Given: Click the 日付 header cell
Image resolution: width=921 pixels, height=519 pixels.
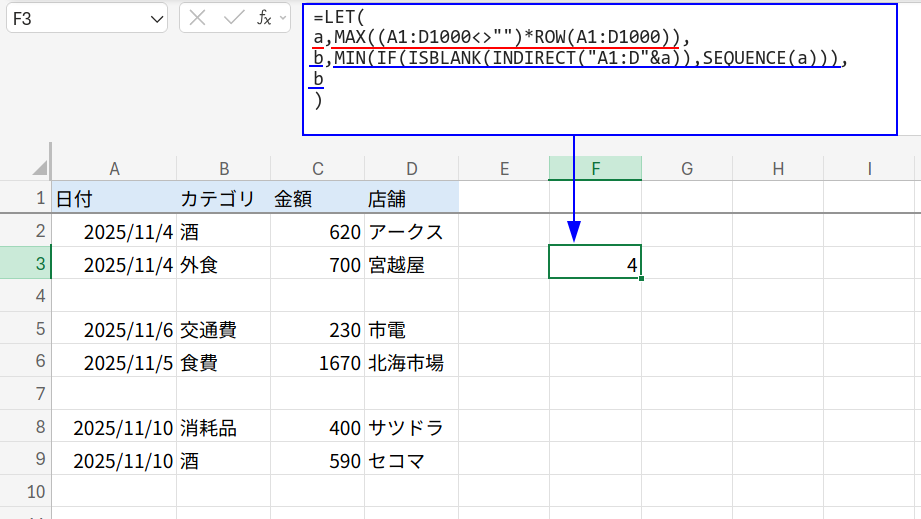Looking at the screenshot, I should tap(114, 198).
